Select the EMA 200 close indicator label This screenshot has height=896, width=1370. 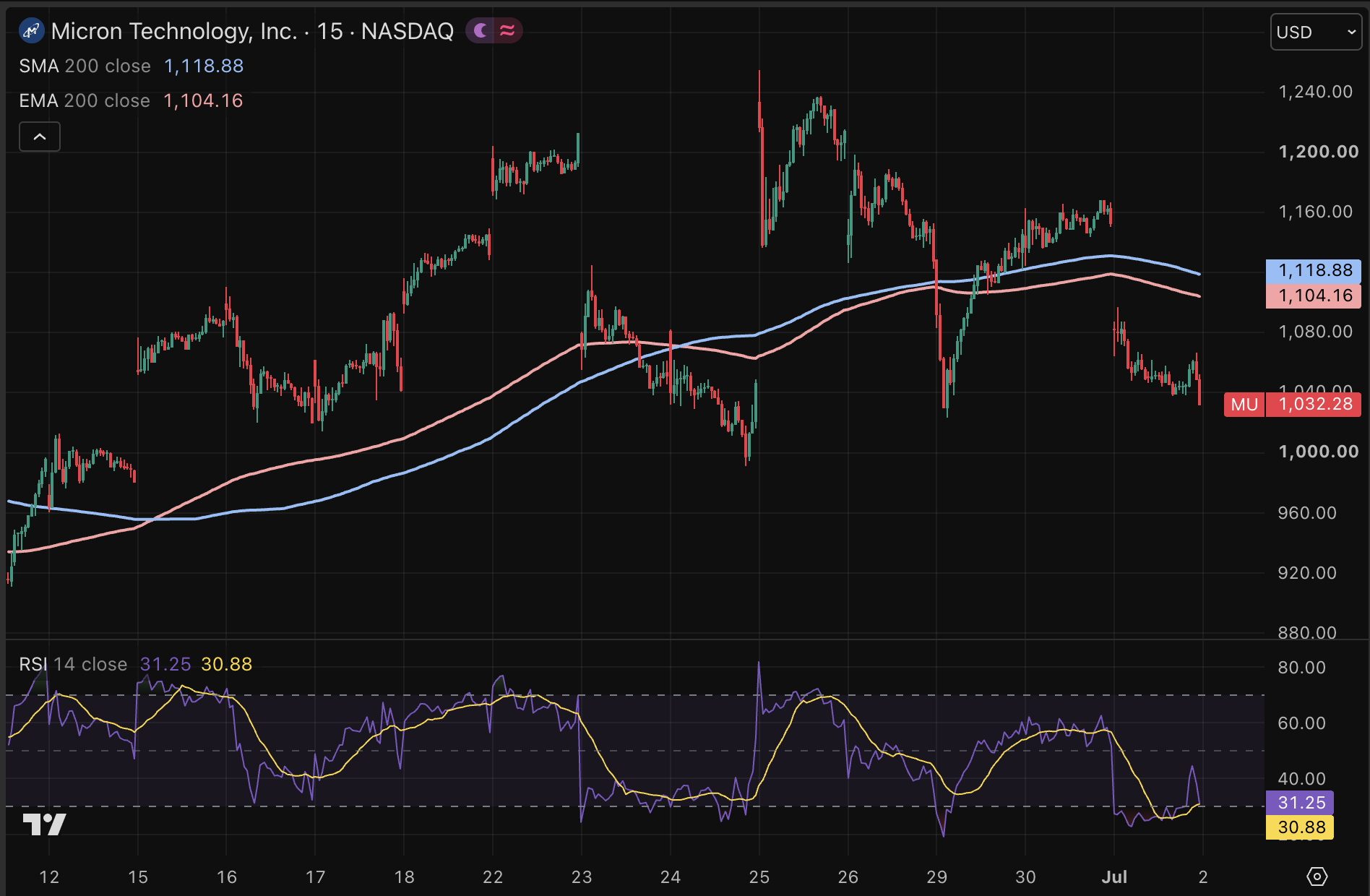point(85,100)
